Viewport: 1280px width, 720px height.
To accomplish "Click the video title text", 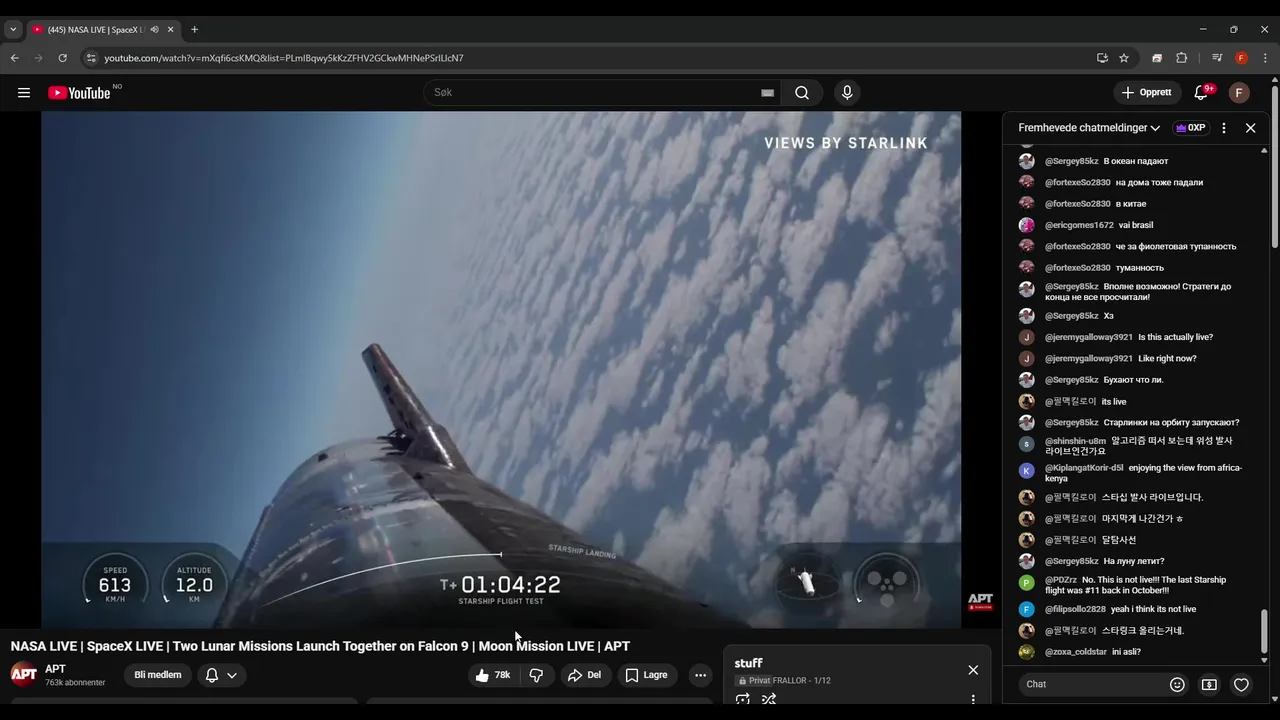I will click(x=320, y=646).
